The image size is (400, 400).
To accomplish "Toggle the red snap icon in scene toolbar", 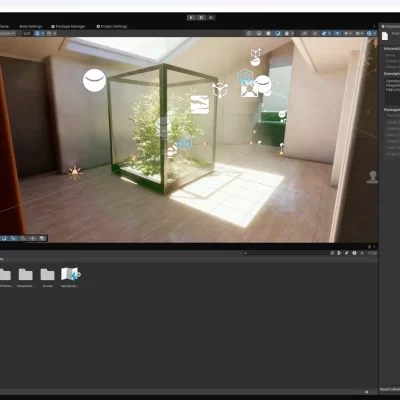I will (49, 33).
